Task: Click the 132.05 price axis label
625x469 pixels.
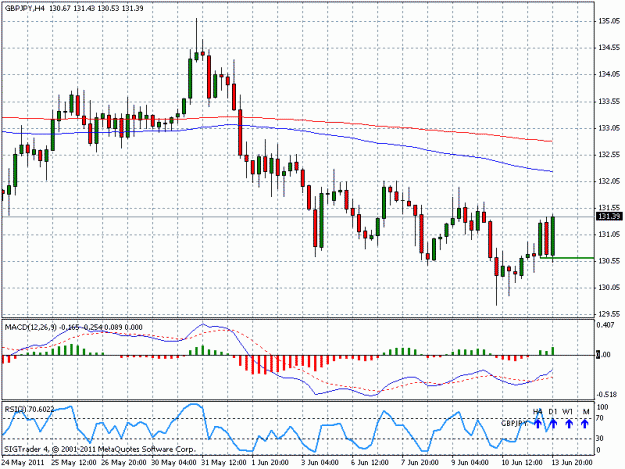Action: tap(609, 181)
